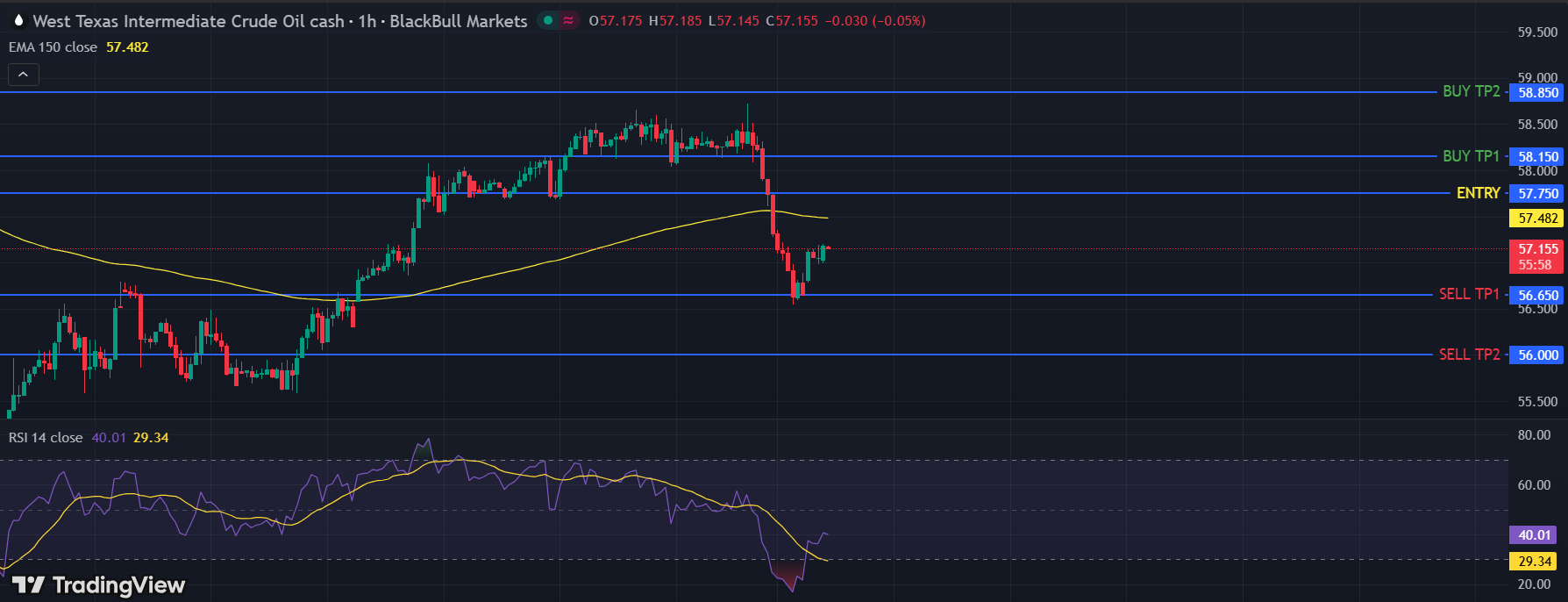The image size is (1568, 602).
Task: Click the SELL TP2 line label
Action: point(1469,355)
